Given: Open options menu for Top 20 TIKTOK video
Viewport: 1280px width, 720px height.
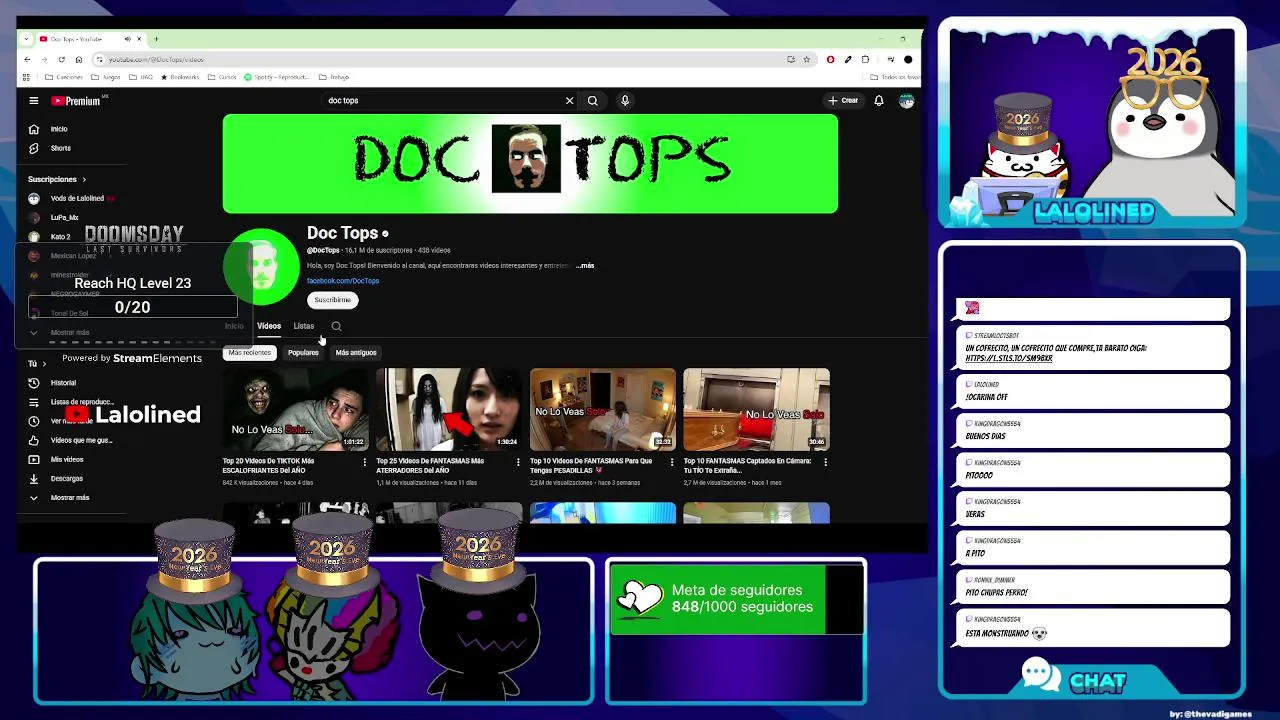Looking at the screenshot, I should coord(364,462).
